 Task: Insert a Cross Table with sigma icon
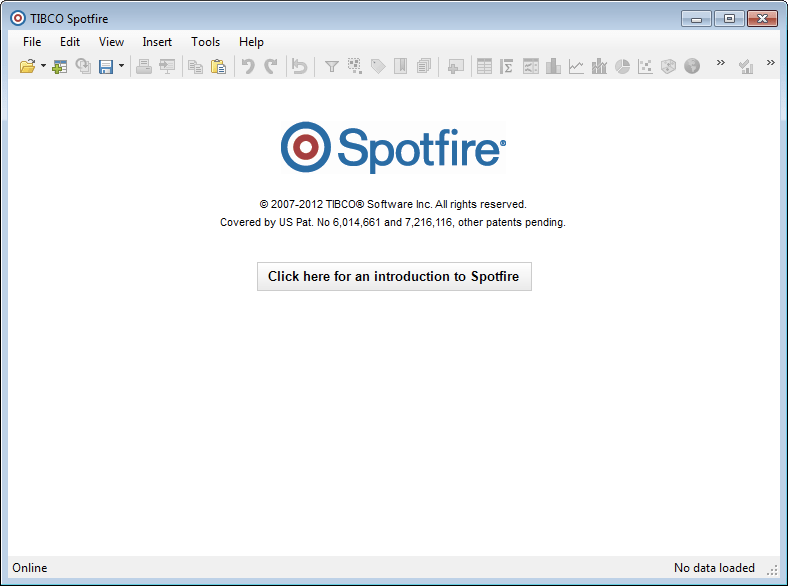507,66
